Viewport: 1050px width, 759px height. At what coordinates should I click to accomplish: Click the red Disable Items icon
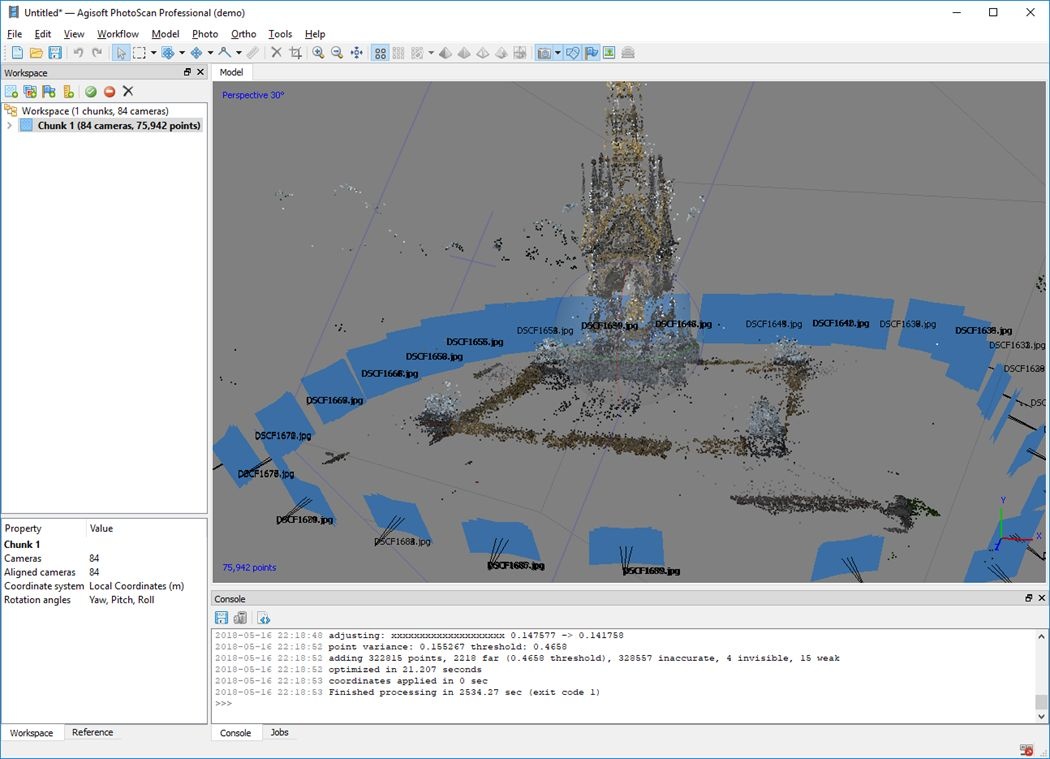coord(109,91)
